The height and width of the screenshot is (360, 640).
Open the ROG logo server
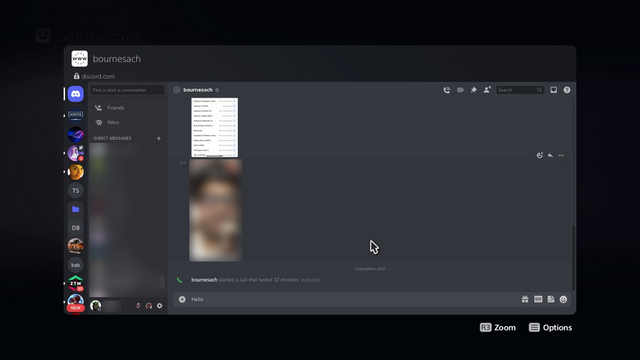76,134
